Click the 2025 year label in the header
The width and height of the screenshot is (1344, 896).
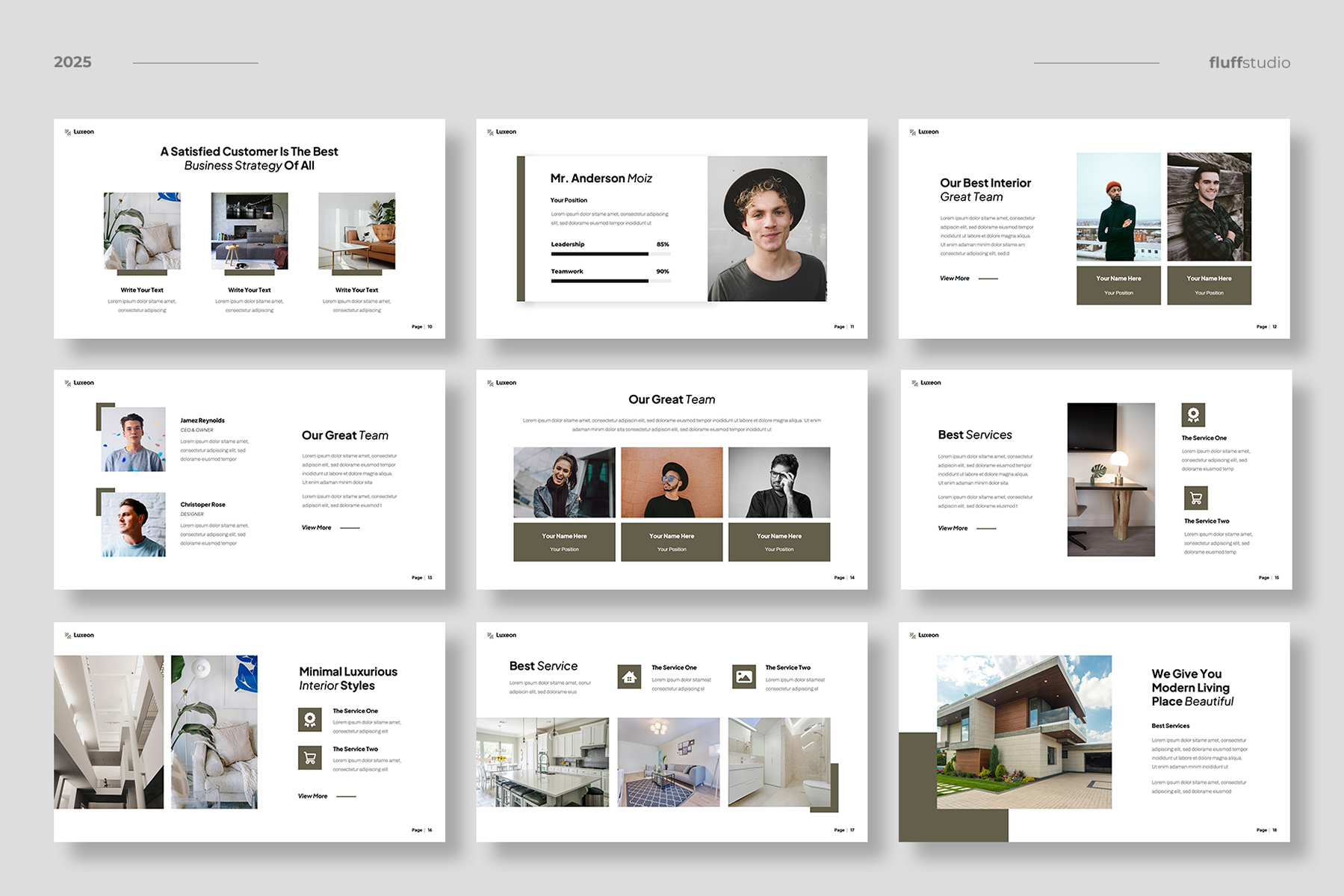click(x=72, y=63)
